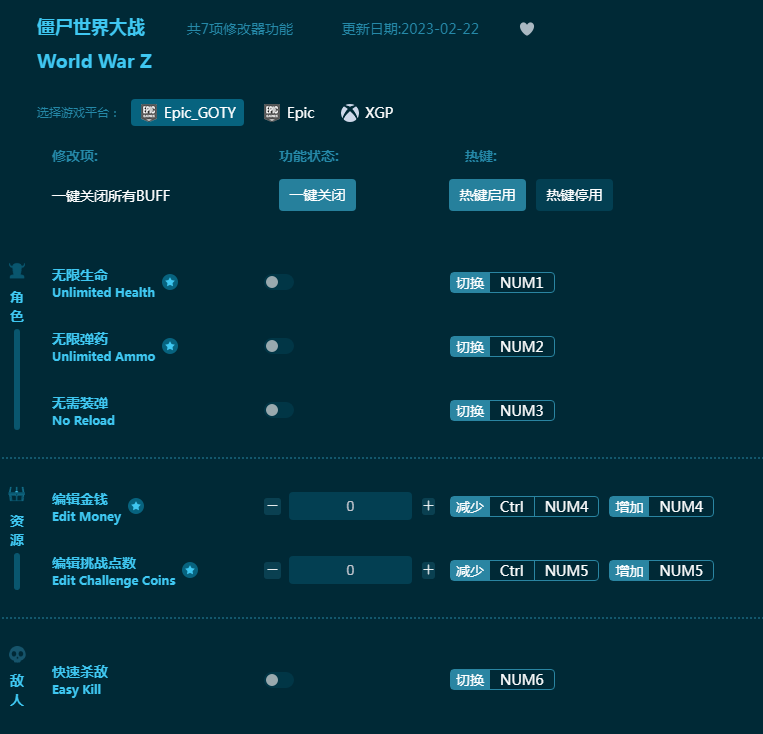The height and width of the screenshot is (734, 763).
Task: Click the 共7项修改器功能 text
Action: click(x=240, y=29)
